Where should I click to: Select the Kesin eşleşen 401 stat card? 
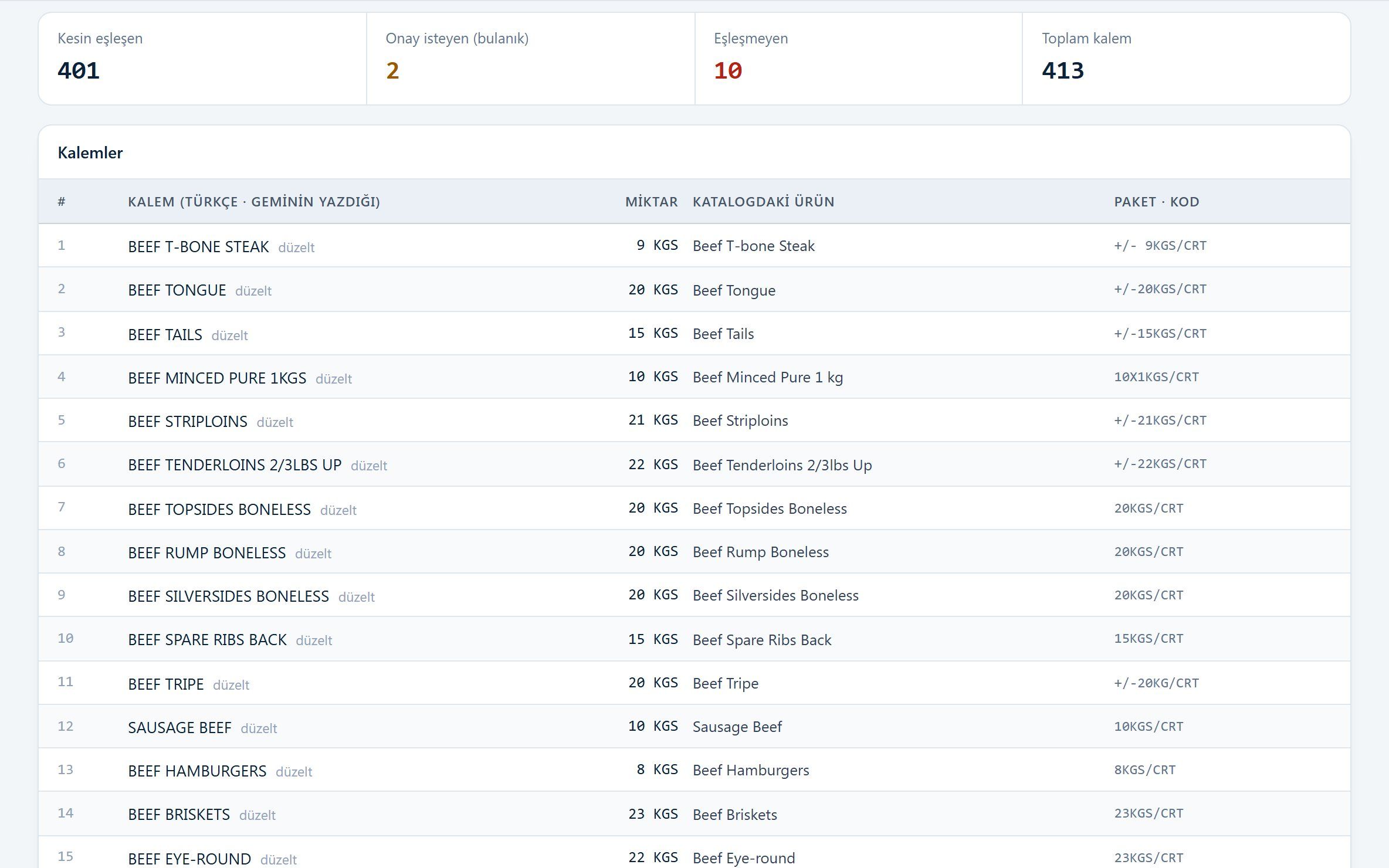pyautogui.click(x=202, y=59)
